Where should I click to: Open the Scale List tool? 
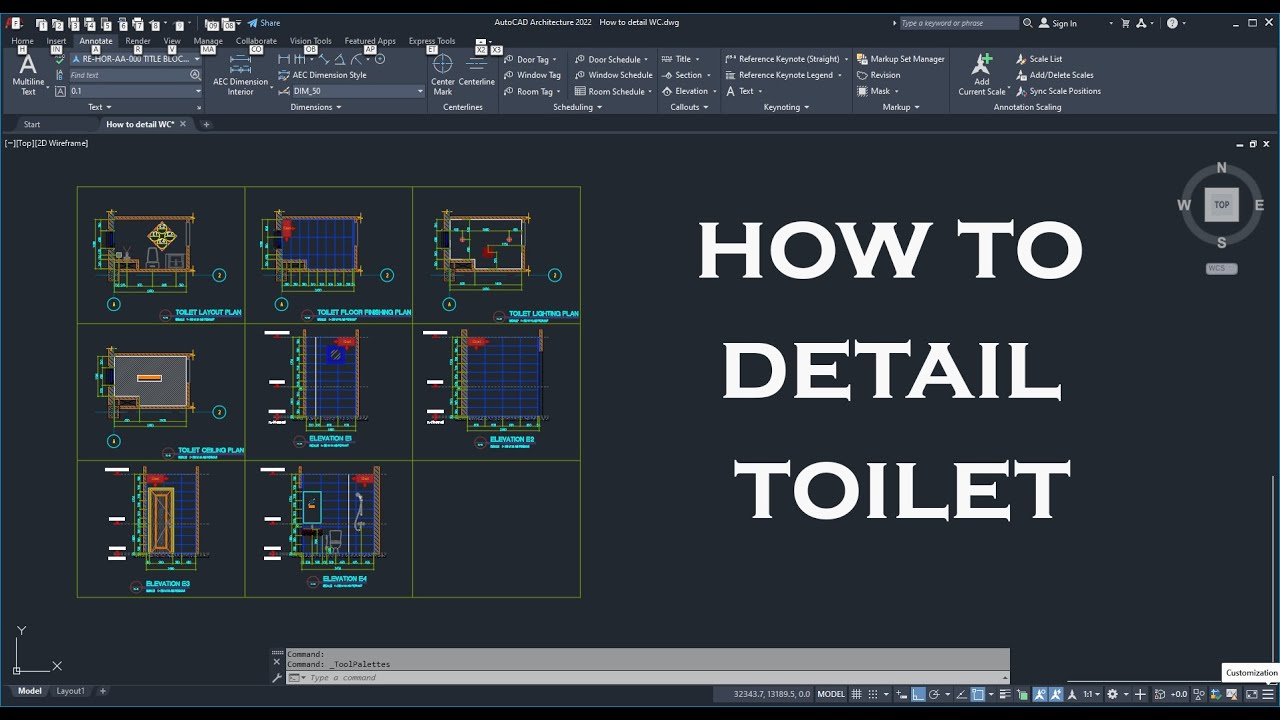(1038, 59)
